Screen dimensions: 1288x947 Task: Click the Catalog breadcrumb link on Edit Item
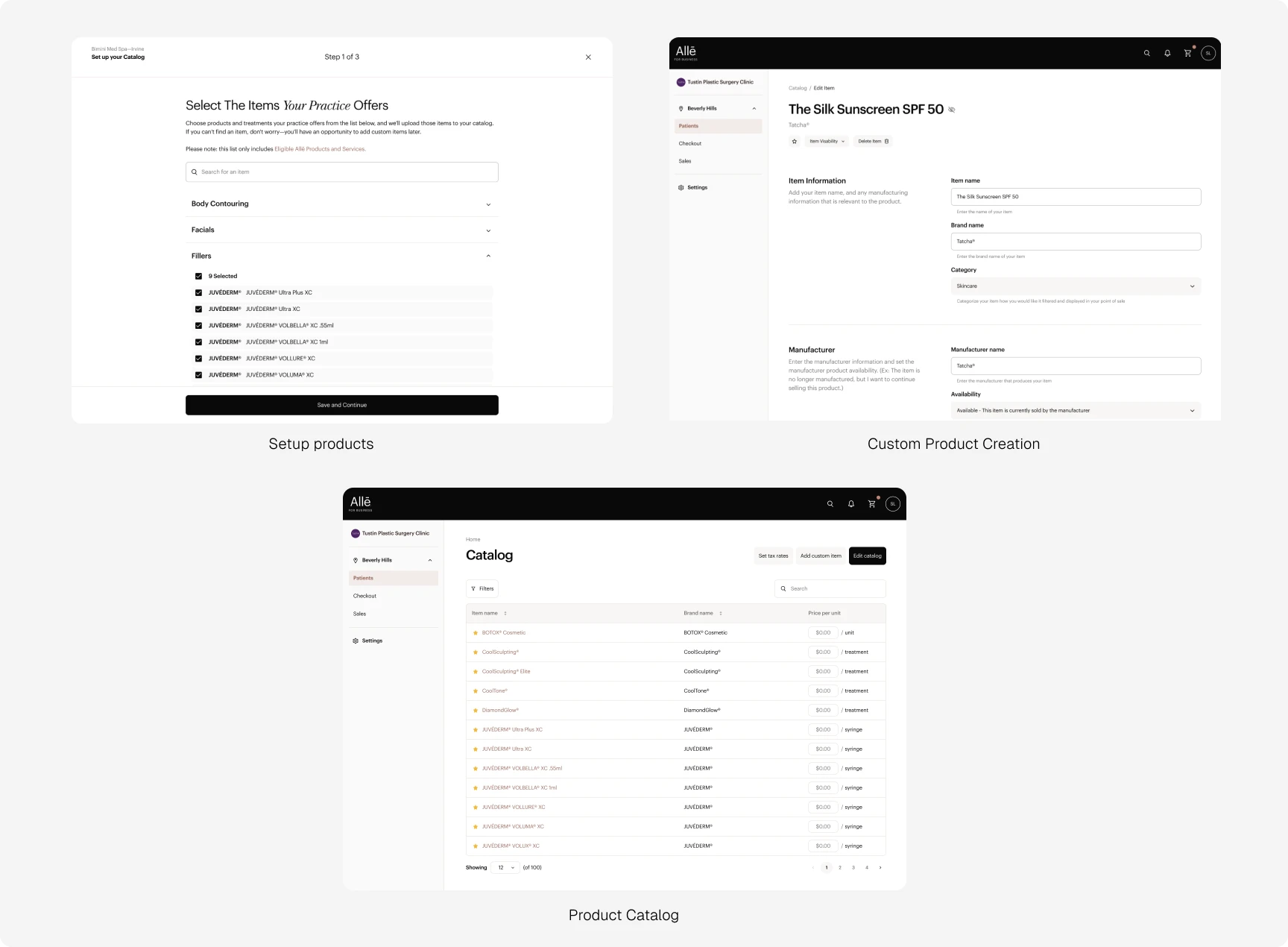tap(798, 88)
